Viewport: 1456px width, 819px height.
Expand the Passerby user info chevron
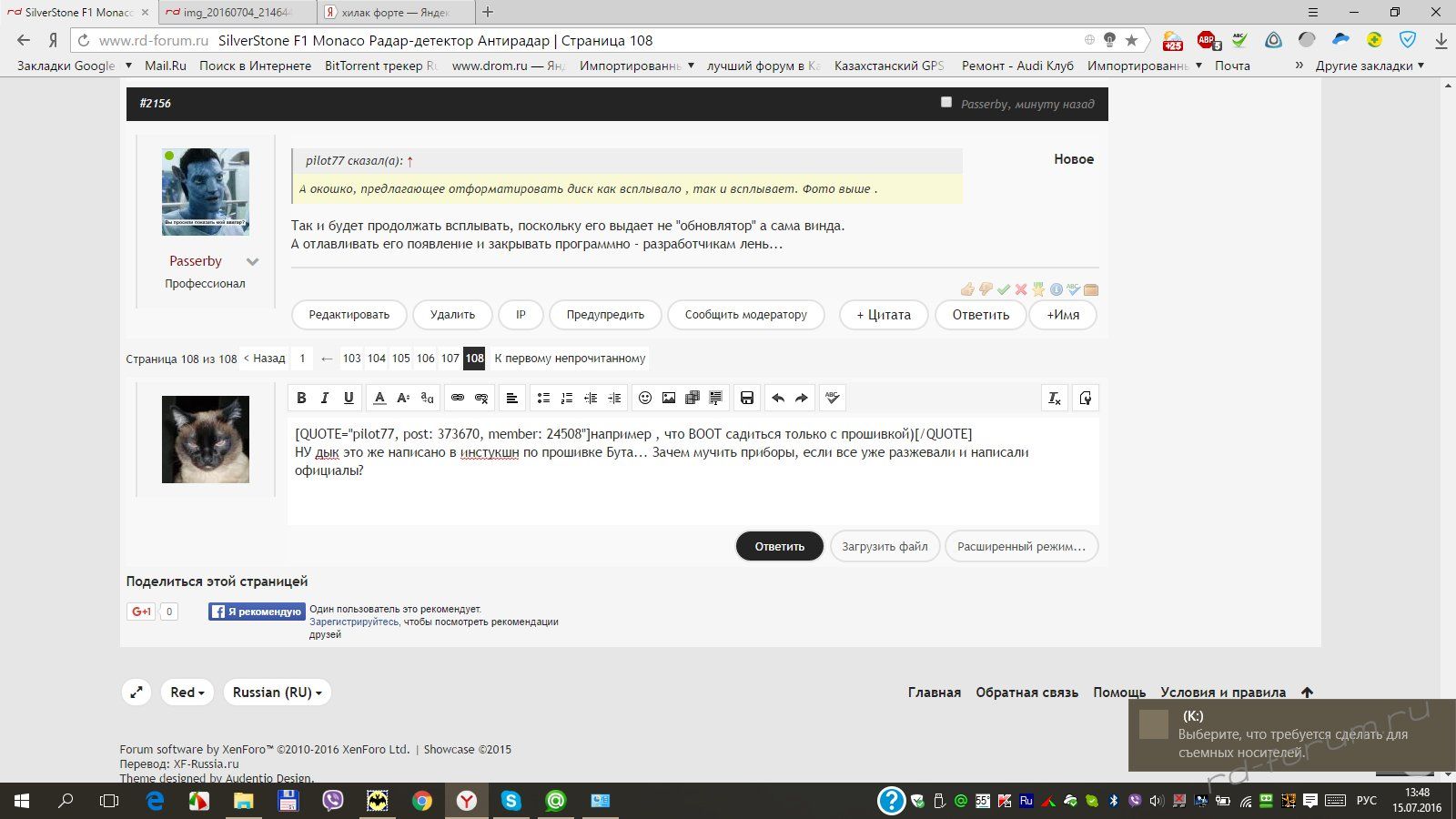click(252, 262)
